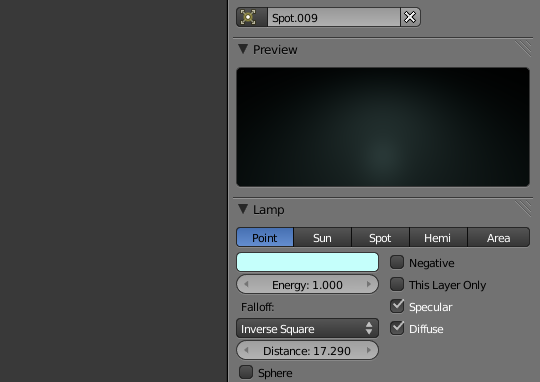Open the Inverse Square falloff dropdown

point(307,328)
